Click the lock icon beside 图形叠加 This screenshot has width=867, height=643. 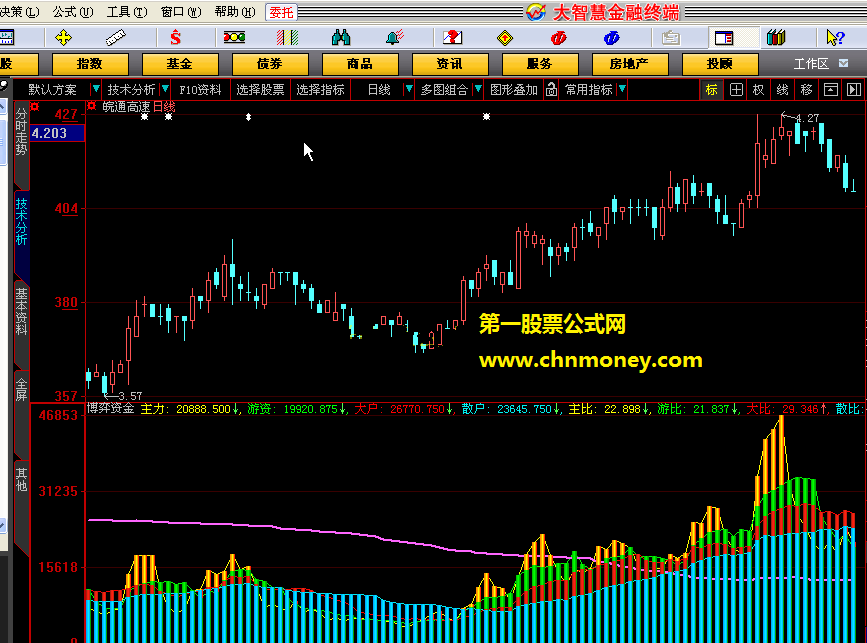[x=551, y=90]
